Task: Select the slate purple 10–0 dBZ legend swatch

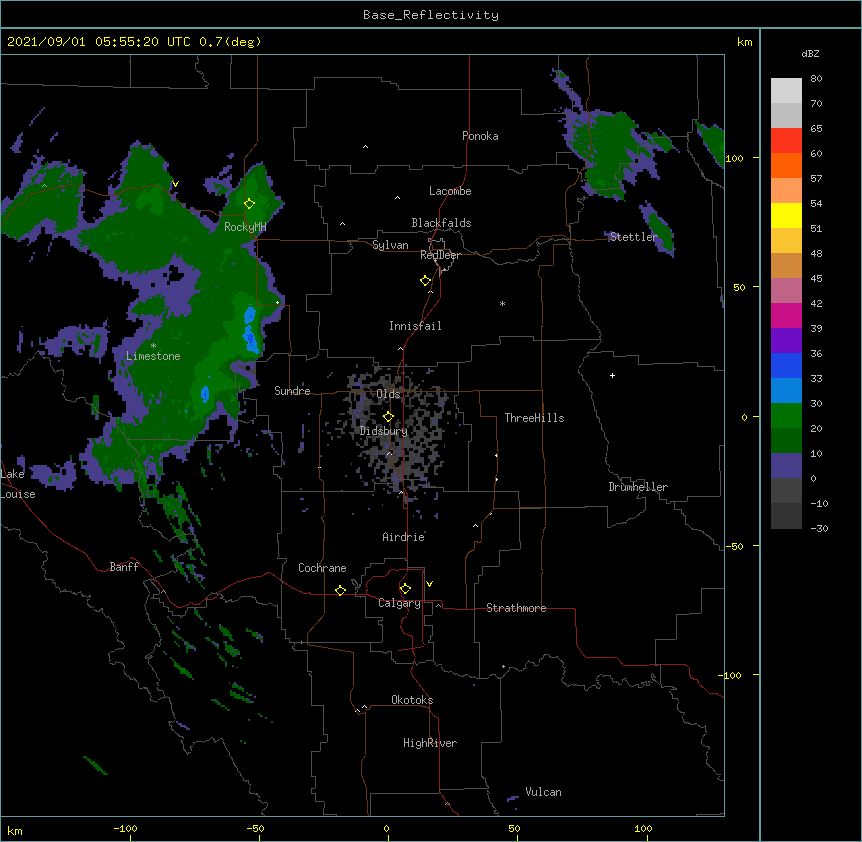Action: point(786,466)
